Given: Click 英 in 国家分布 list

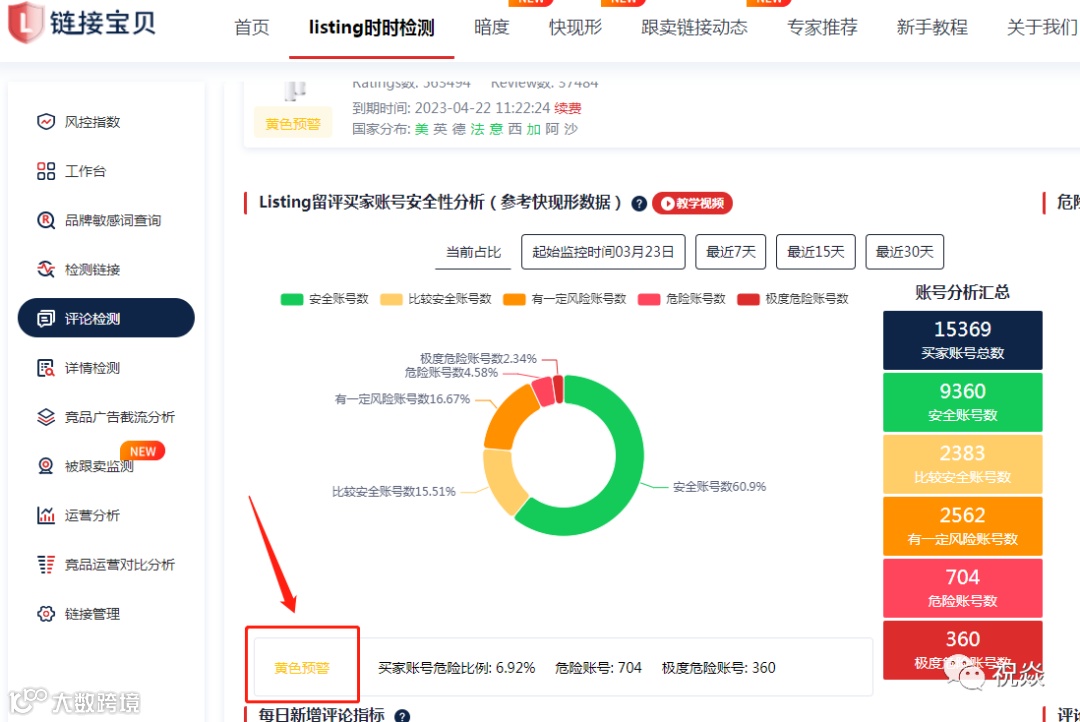Looking at the screenshot, I should click(x=440, y=130).
